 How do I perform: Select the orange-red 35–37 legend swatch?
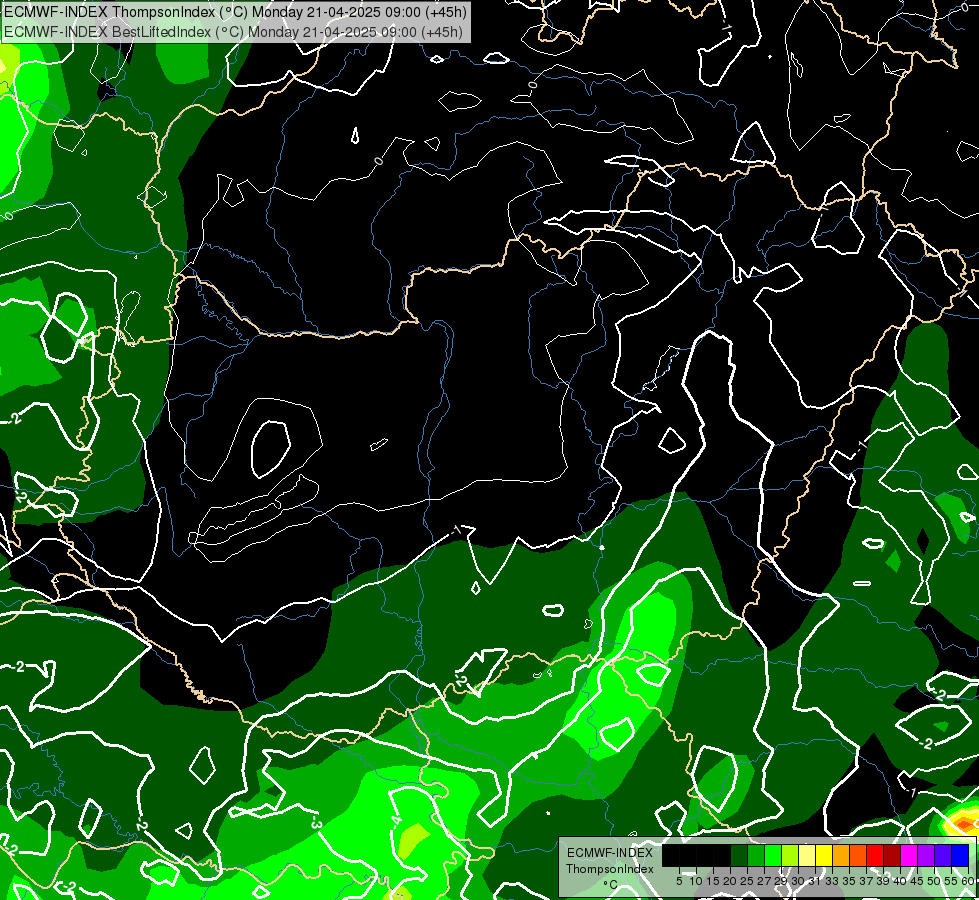coord(858,855)
